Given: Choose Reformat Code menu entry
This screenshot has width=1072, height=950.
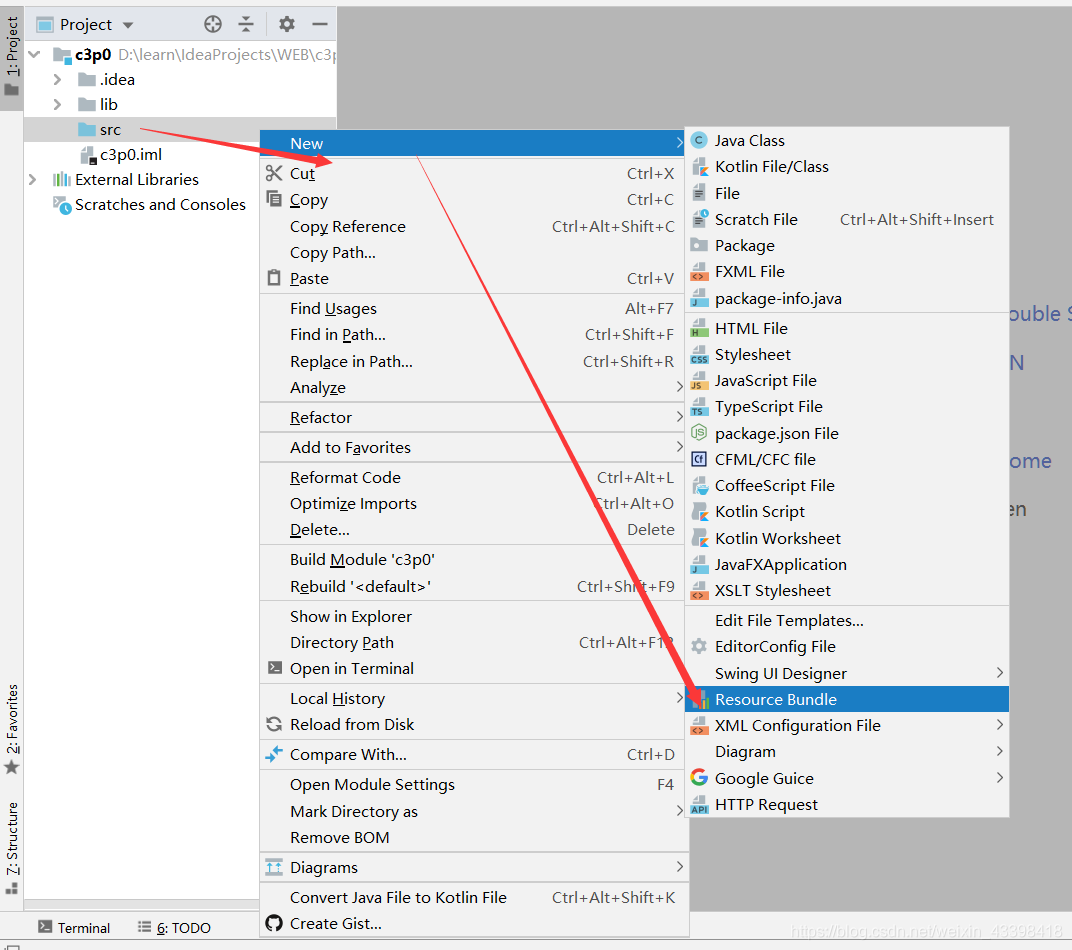Looking at the screenshot, I should tap(472, 478).
